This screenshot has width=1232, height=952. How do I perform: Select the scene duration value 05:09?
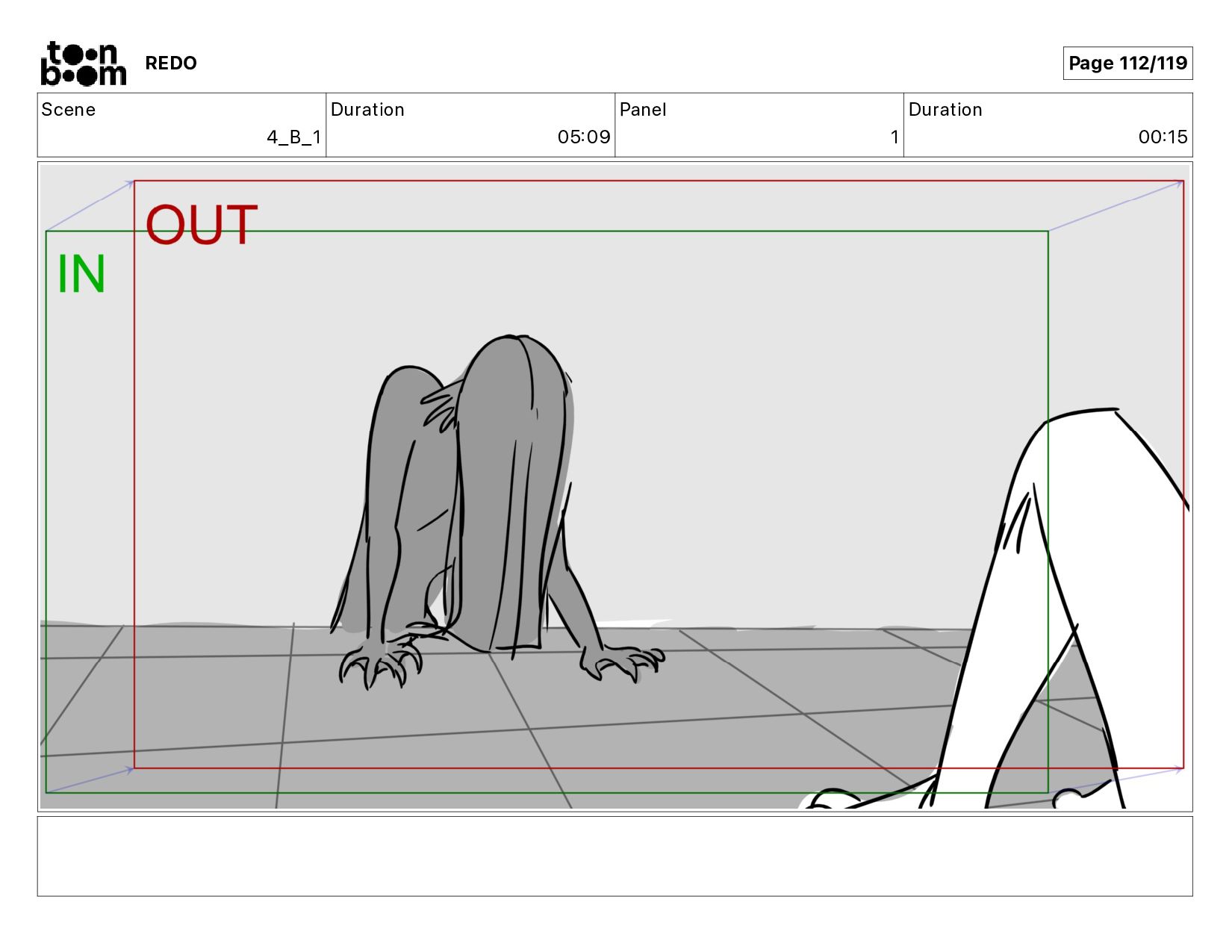[584, 137]
